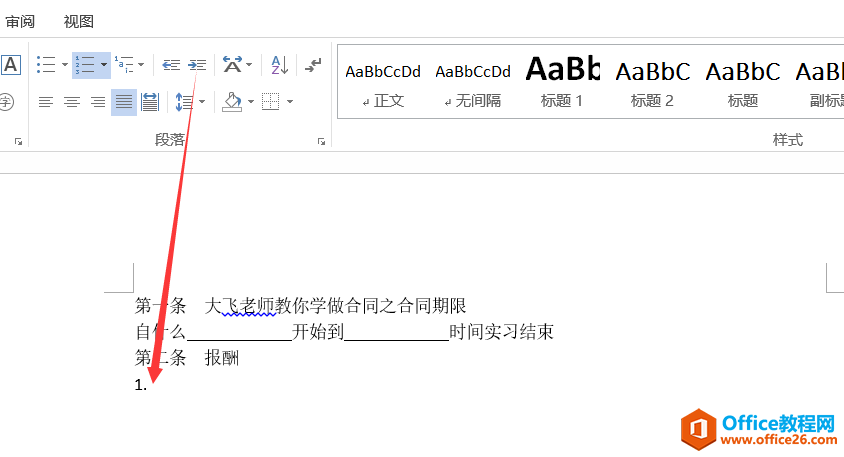844x457 pixels.
Task: Click the 报酬 text in 第二条 line
Action: coord(222,358)
